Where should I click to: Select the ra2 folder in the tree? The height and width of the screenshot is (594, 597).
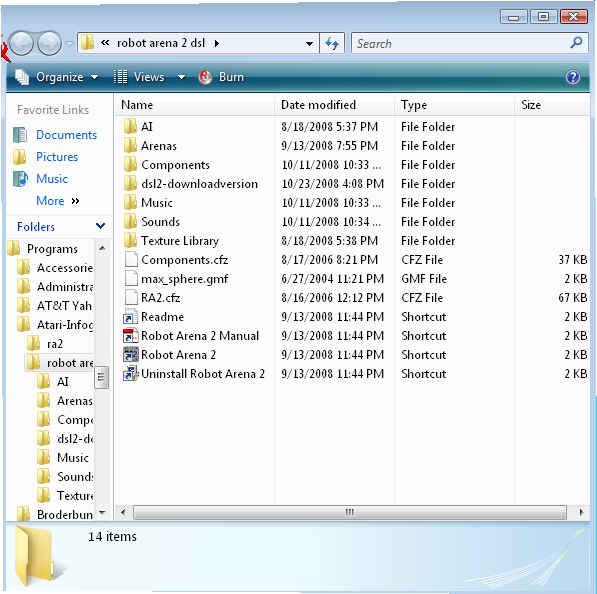(x=45, y=344)
